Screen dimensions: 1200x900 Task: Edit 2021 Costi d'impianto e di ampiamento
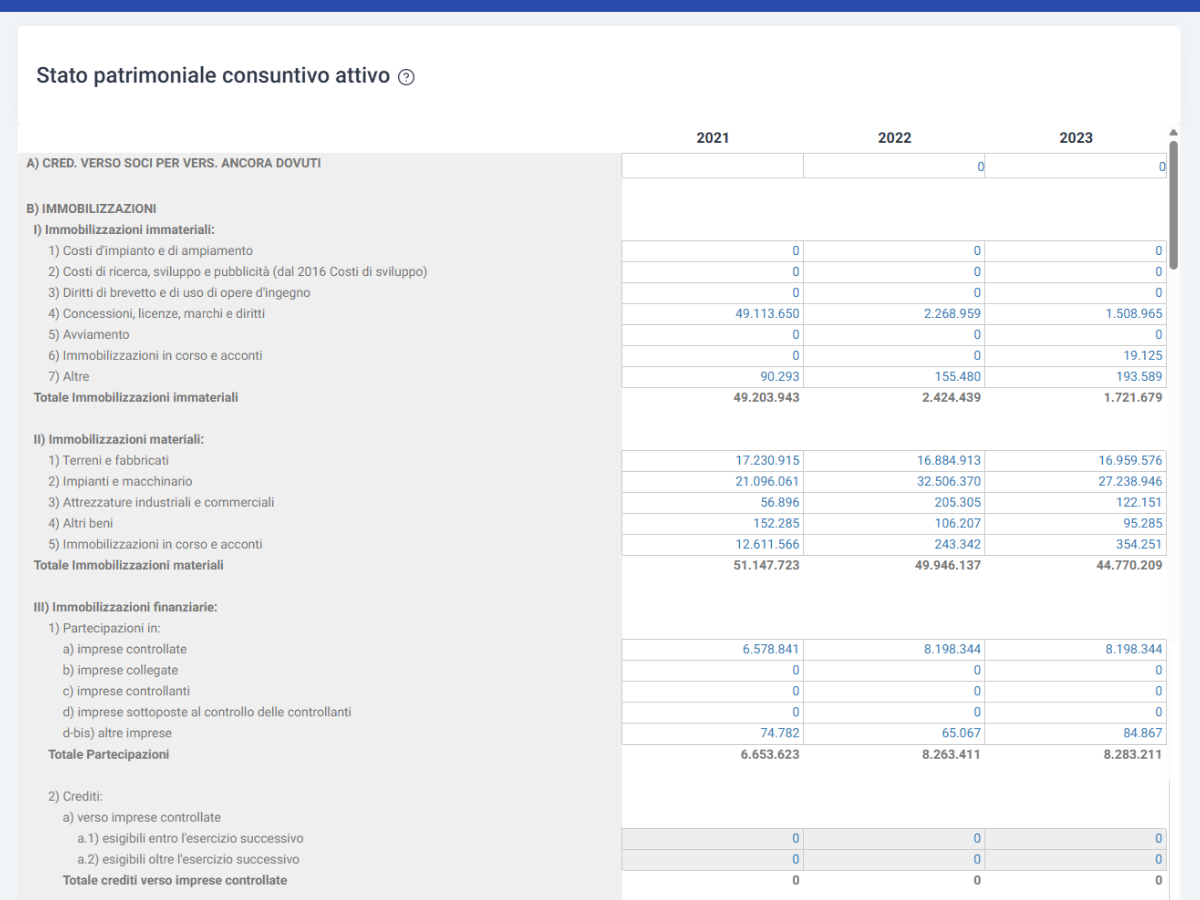point(713,251)
